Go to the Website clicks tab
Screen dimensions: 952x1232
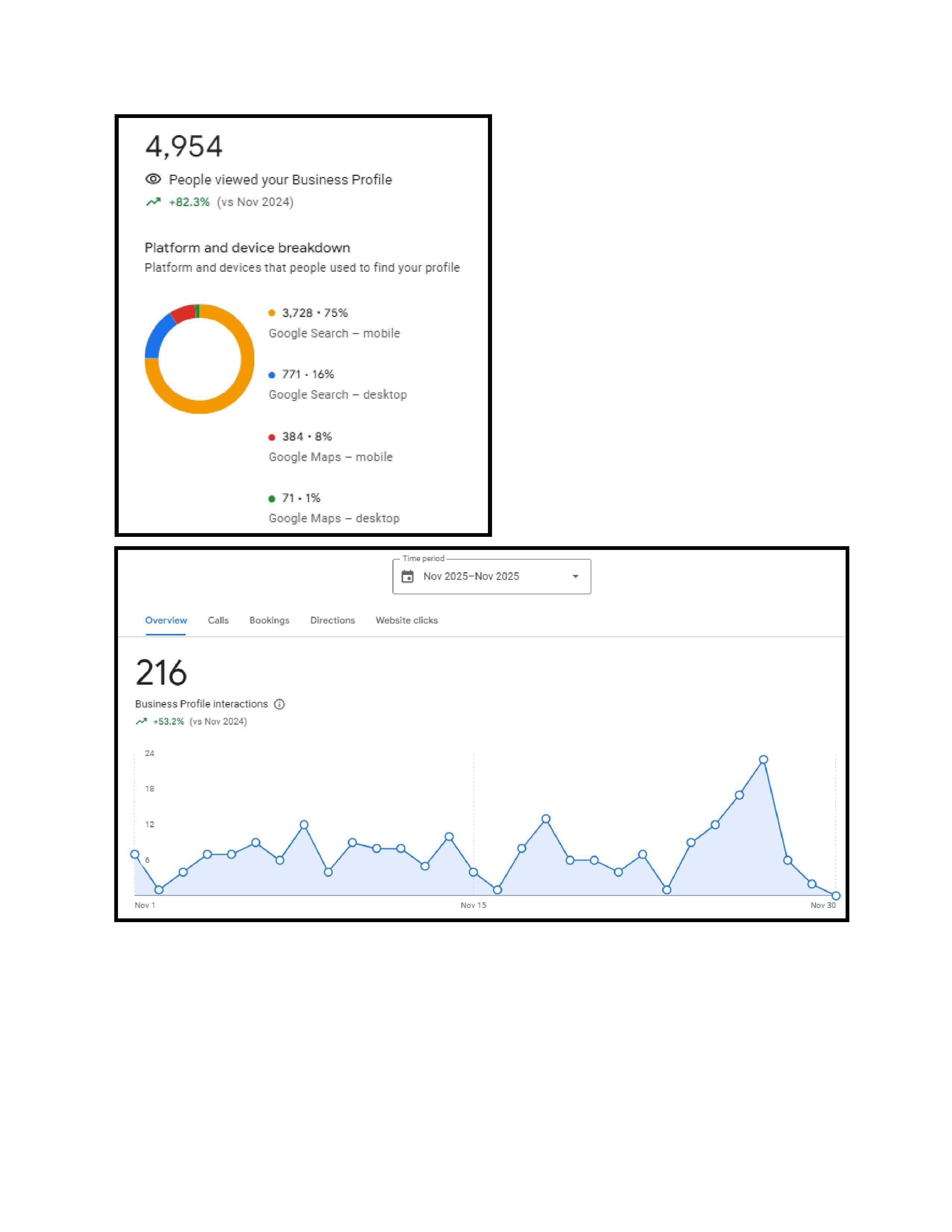coord(406,620)
